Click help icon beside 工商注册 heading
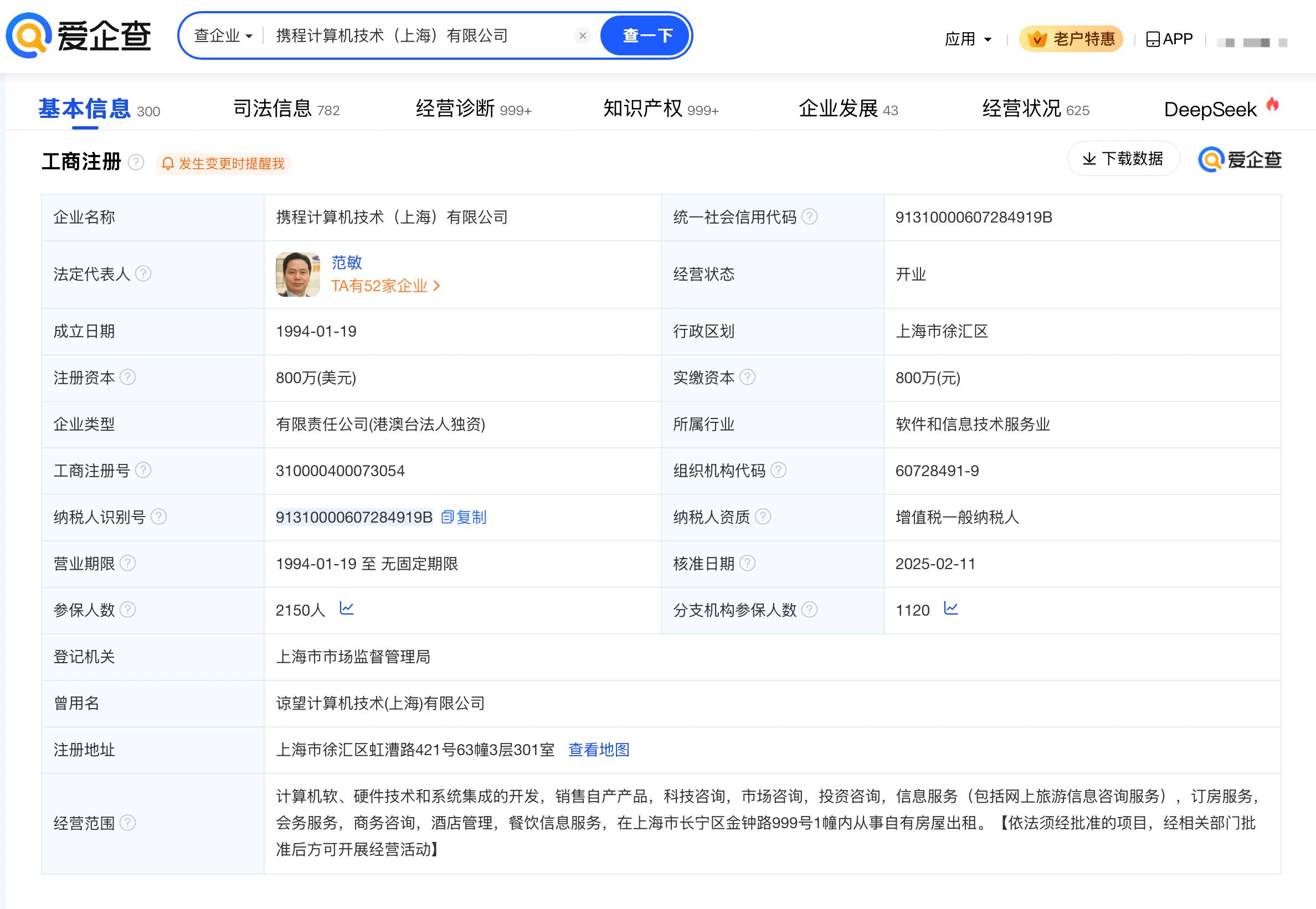This screenshot has height=909, width=1316. point(136,162)
